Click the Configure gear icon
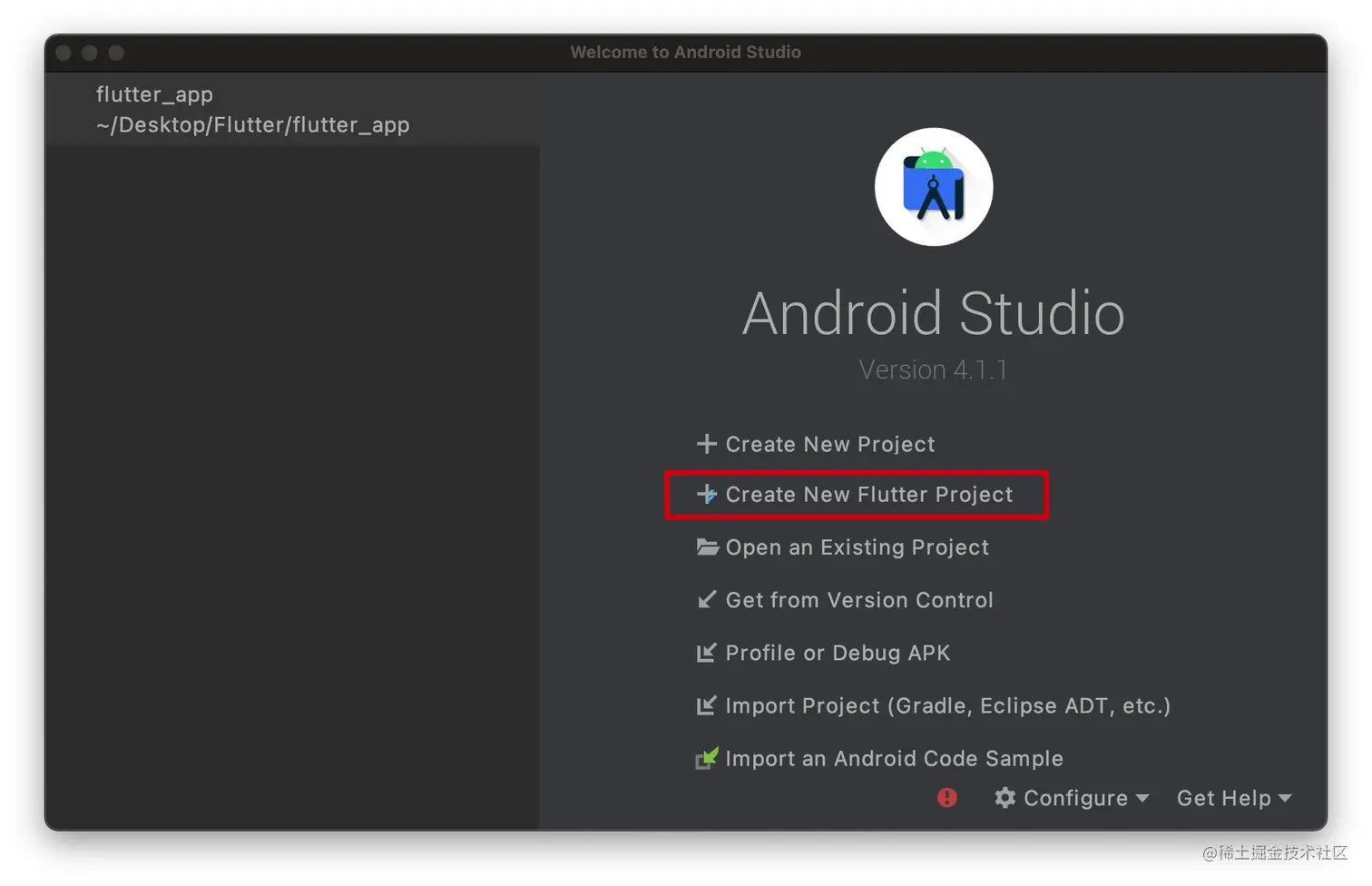This screenshot has width=1372, height=886. point(1004,798)
